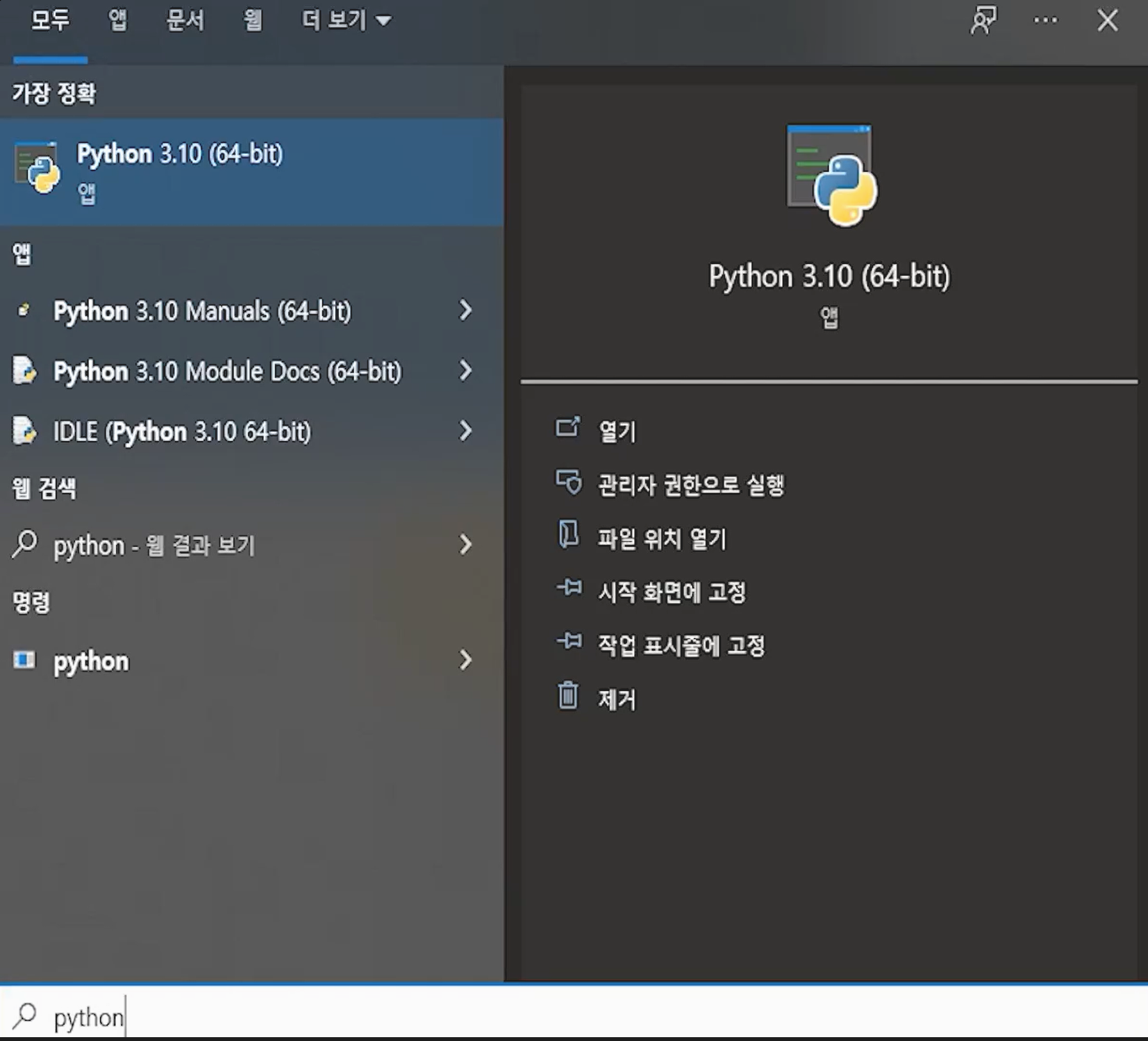Click 열기 to open Python
The image size is (1148, 1041).
coord(617,431)
